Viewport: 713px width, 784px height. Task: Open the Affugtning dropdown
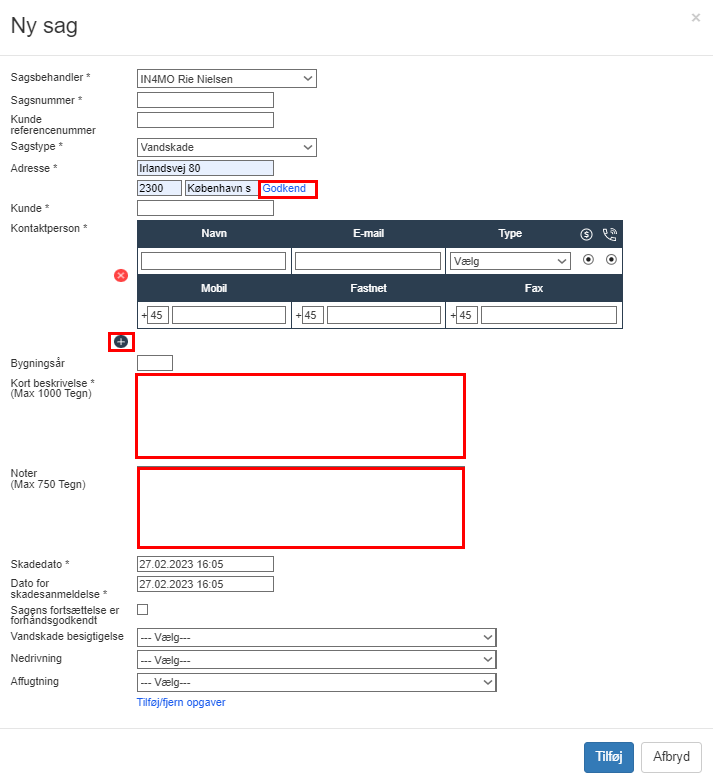[316, 682]
